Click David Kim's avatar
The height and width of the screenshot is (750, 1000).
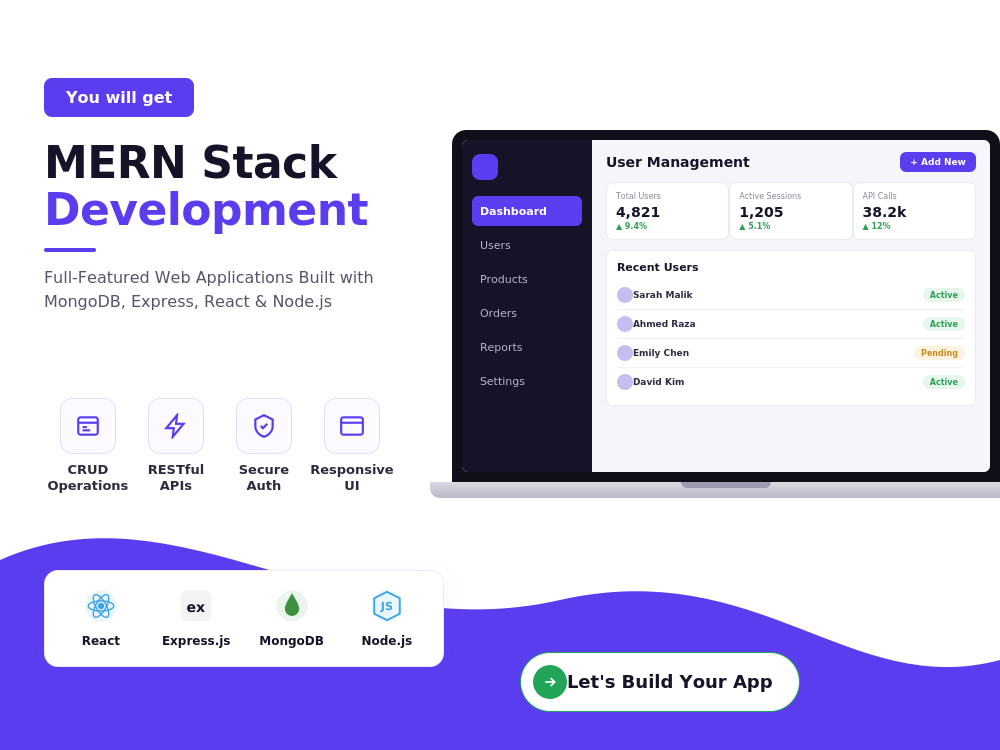[x=624, y=382]
